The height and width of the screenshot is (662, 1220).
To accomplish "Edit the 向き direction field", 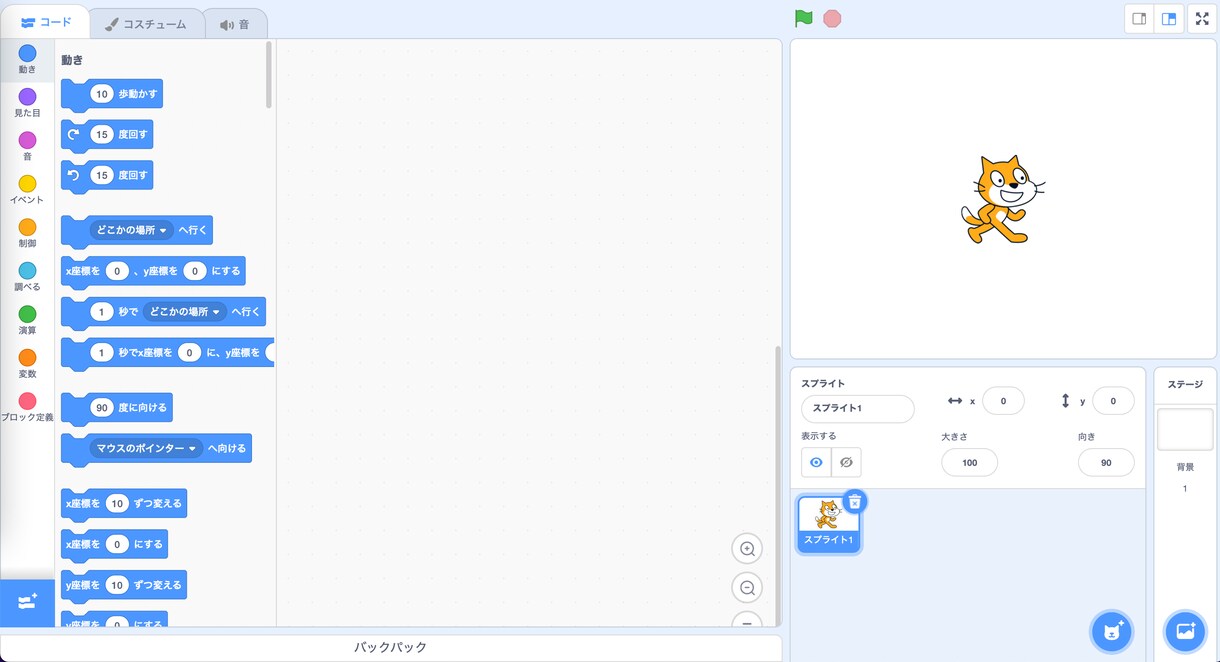I will [1106, 462].
